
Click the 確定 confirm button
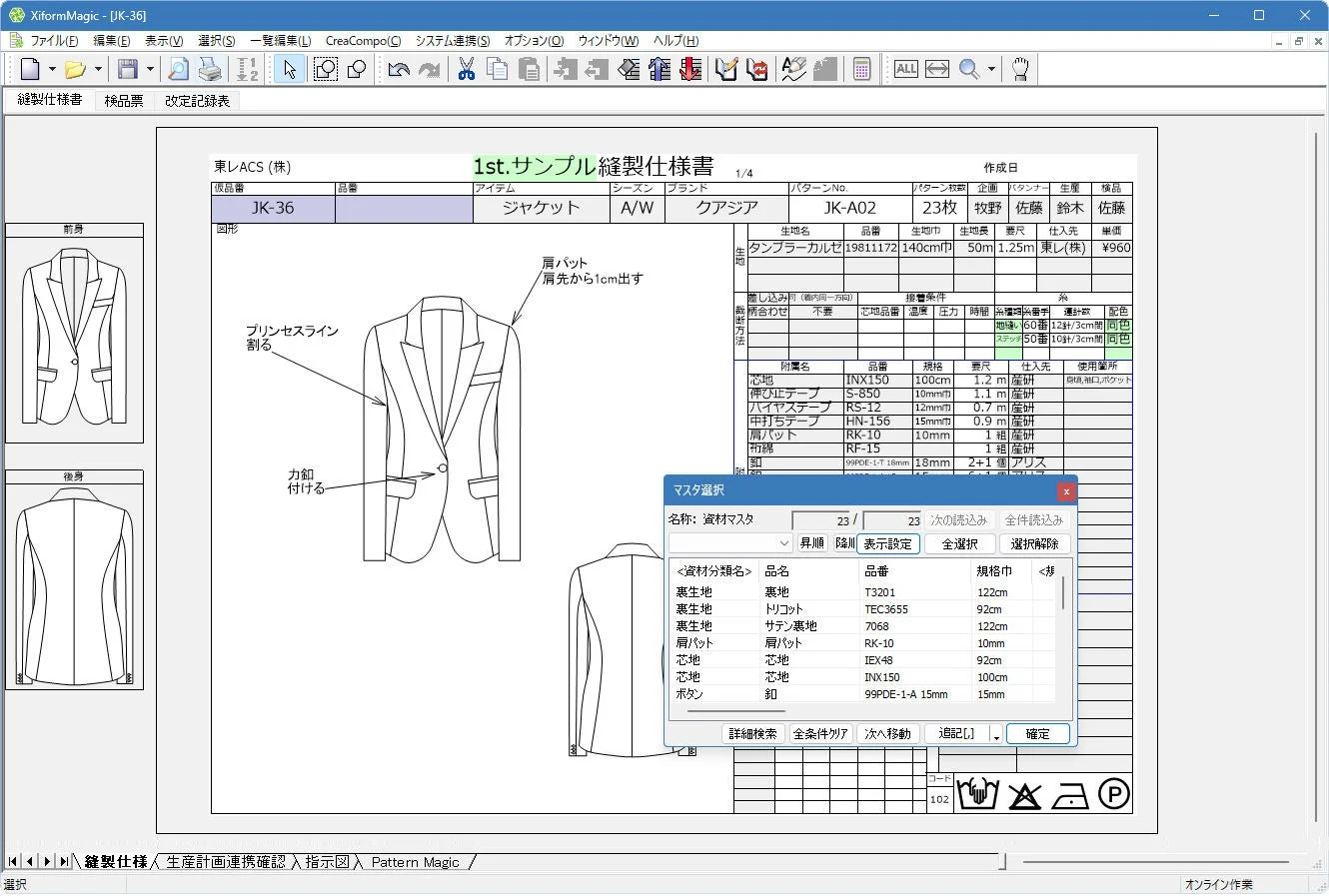pos(1037,733)
